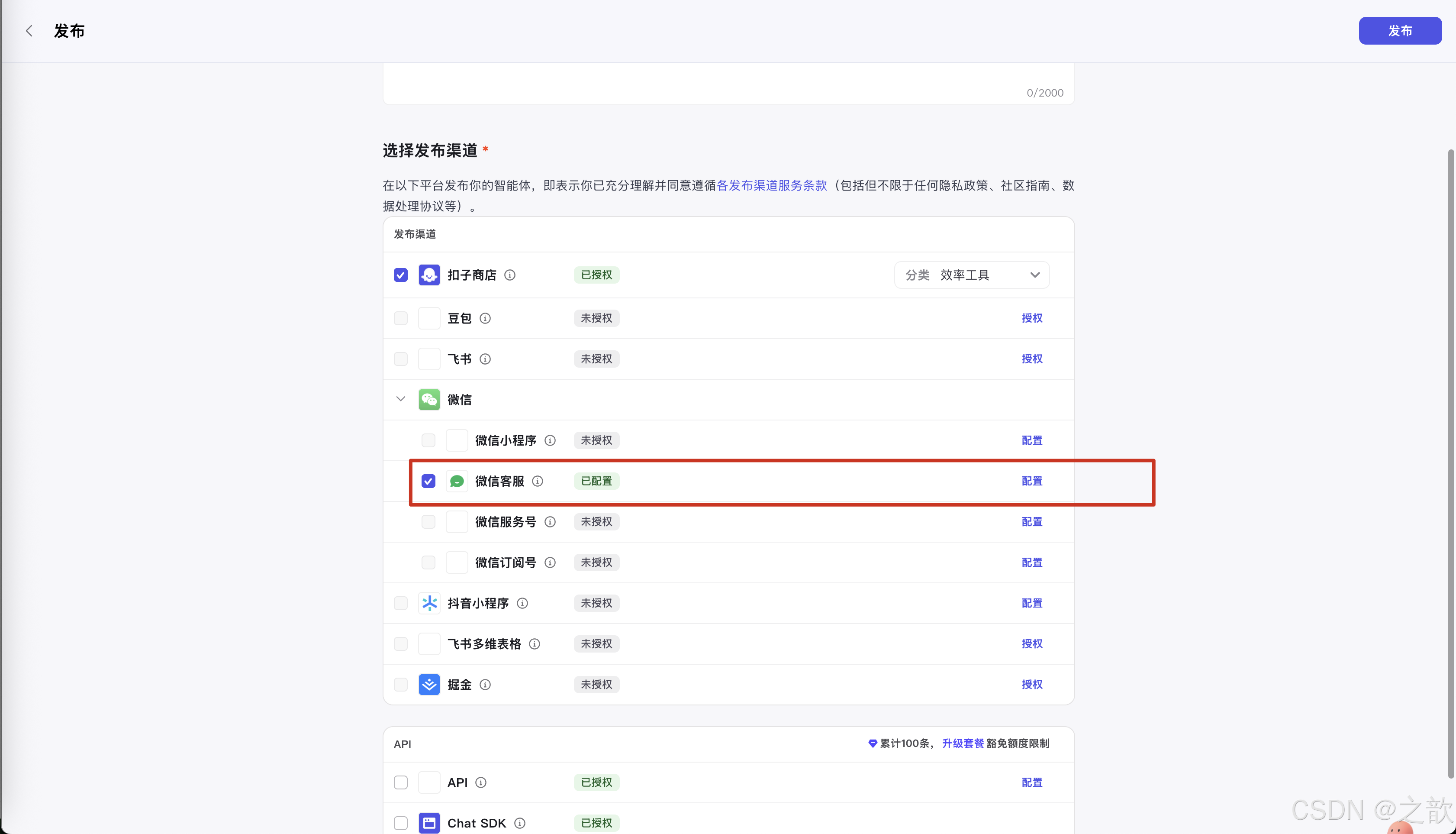Click the 抖音小程序 Douyin icon
This screenshot has width=1456, height=834.
pos(429,603)
